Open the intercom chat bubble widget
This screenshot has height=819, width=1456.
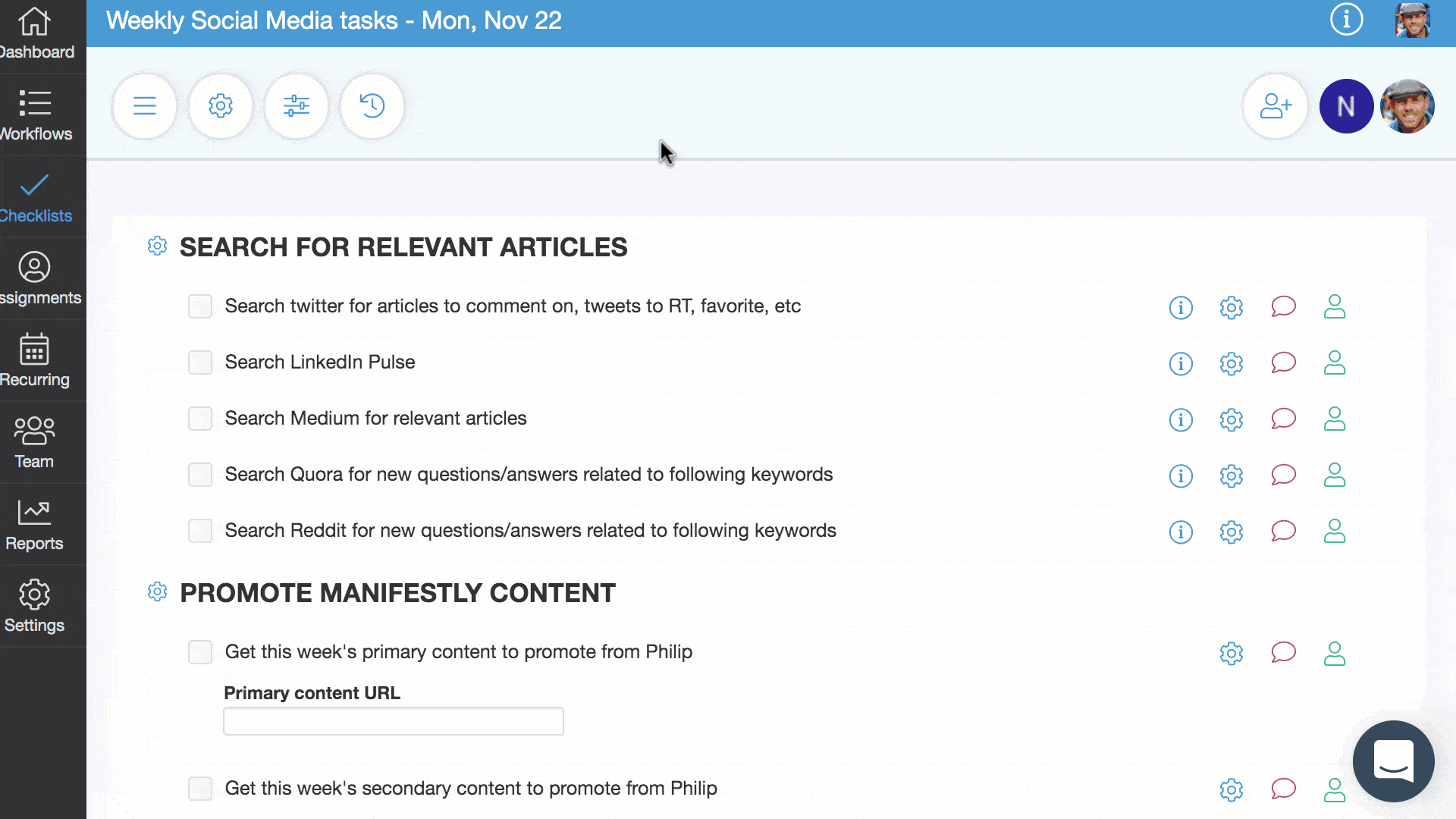(x=1393, y=761)
